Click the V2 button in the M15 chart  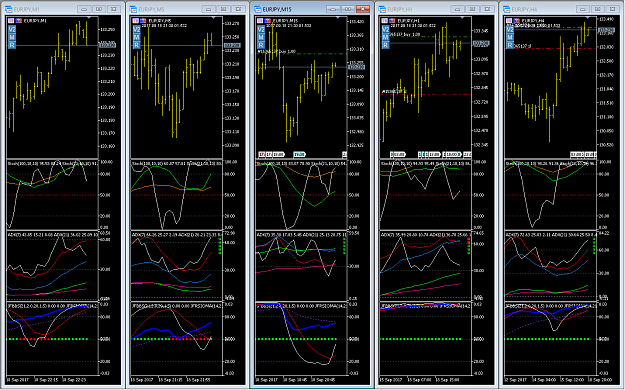pos(261,30)
